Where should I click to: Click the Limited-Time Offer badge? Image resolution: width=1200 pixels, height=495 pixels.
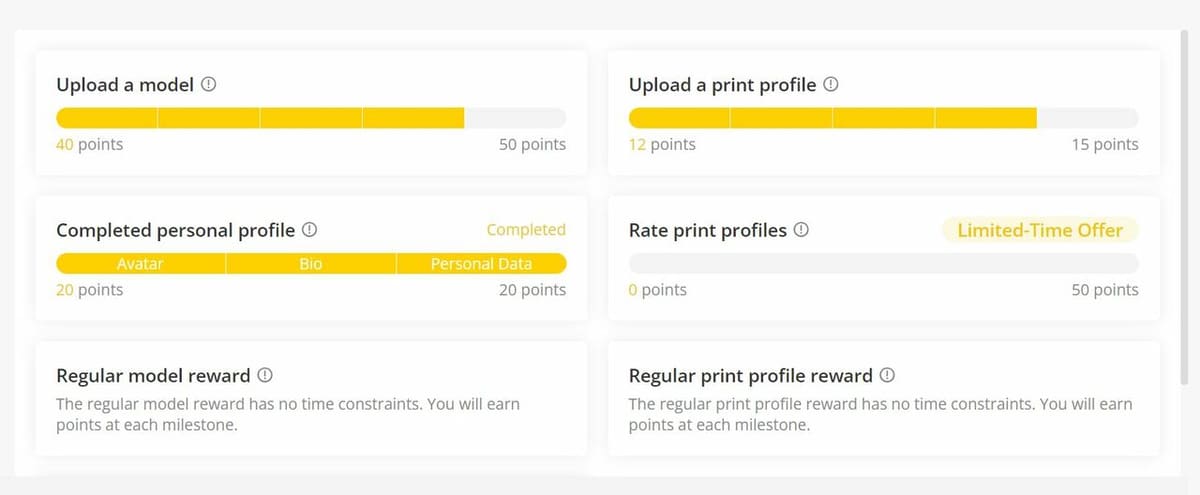click(1040, 230)
